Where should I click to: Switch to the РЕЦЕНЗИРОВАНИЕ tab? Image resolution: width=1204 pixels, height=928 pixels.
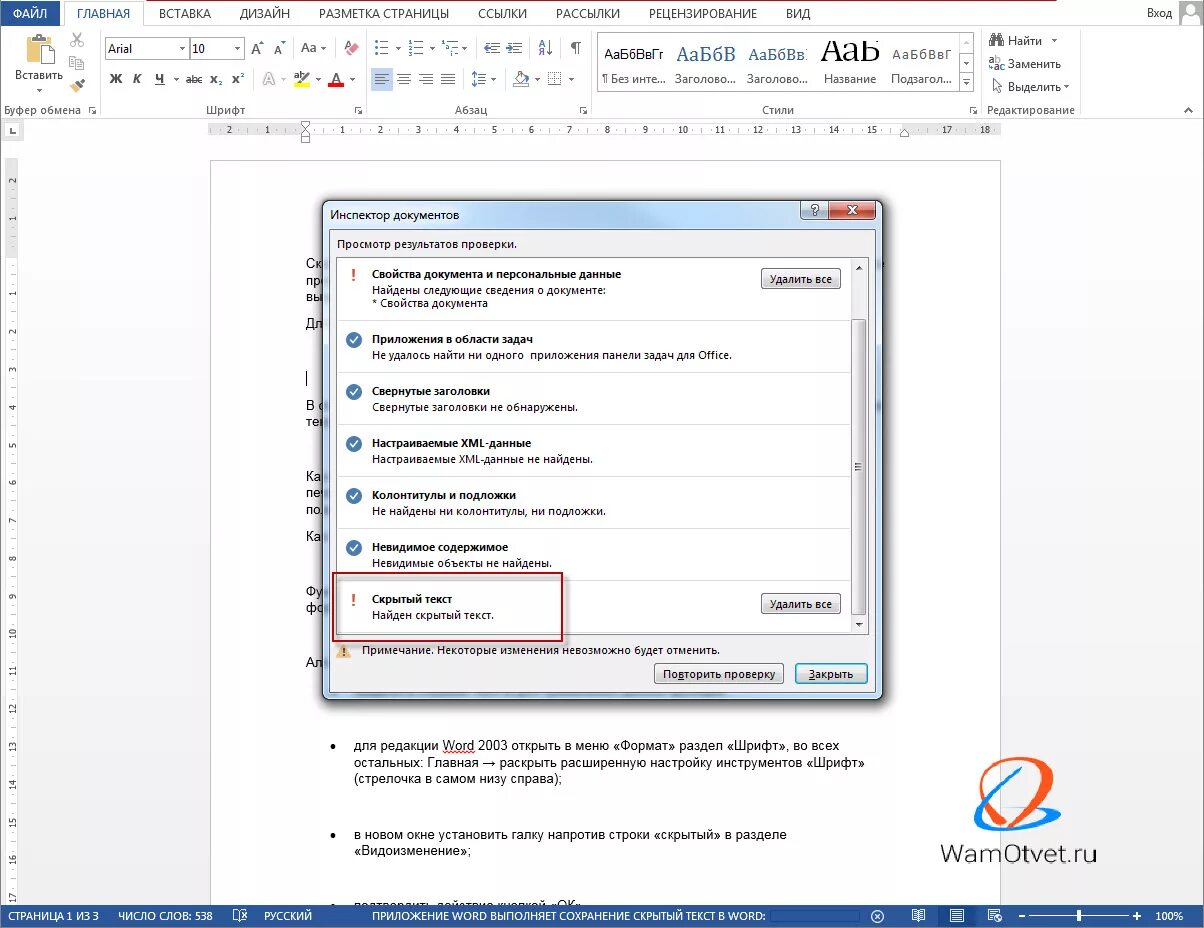pos(704,13)
